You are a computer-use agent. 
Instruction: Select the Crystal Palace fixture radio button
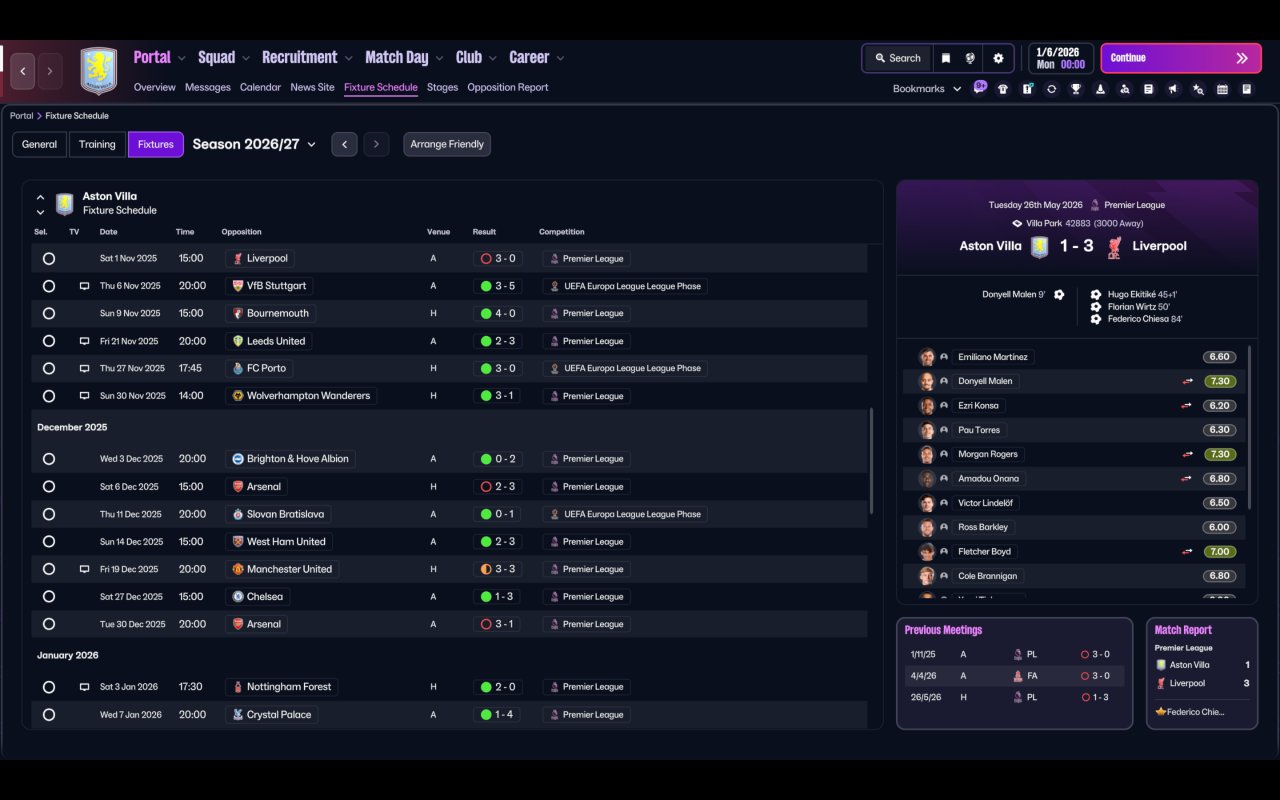[x=49, y=715]
